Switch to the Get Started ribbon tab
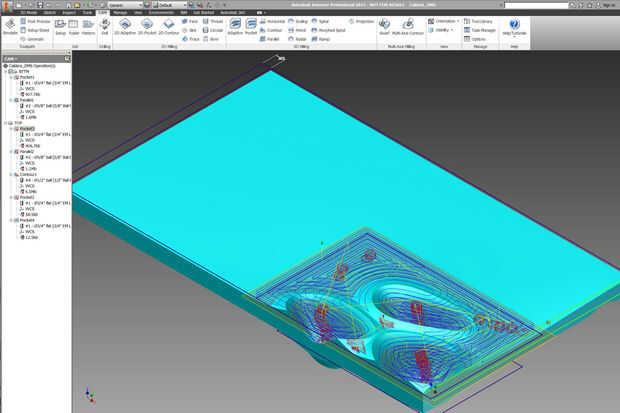 (204, 13)
